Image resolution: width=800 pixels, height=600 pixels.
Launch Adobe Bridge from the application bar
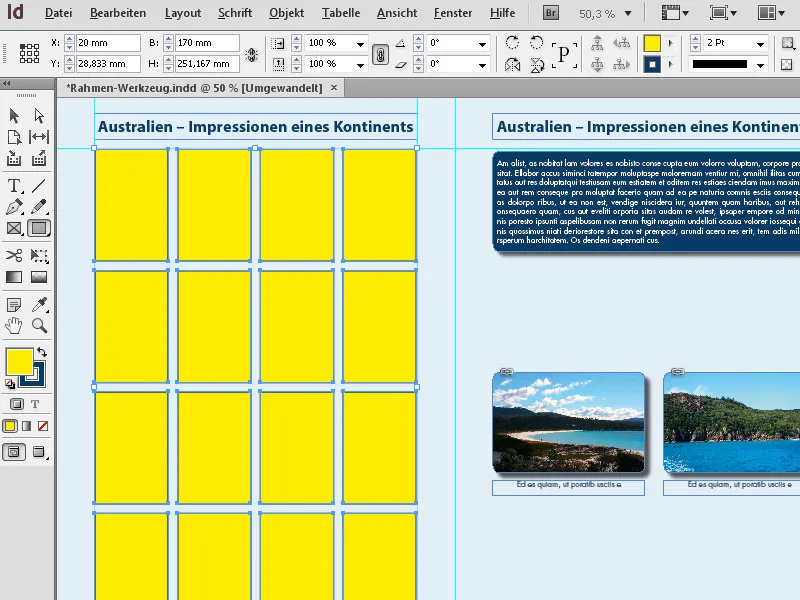point(550,13)
